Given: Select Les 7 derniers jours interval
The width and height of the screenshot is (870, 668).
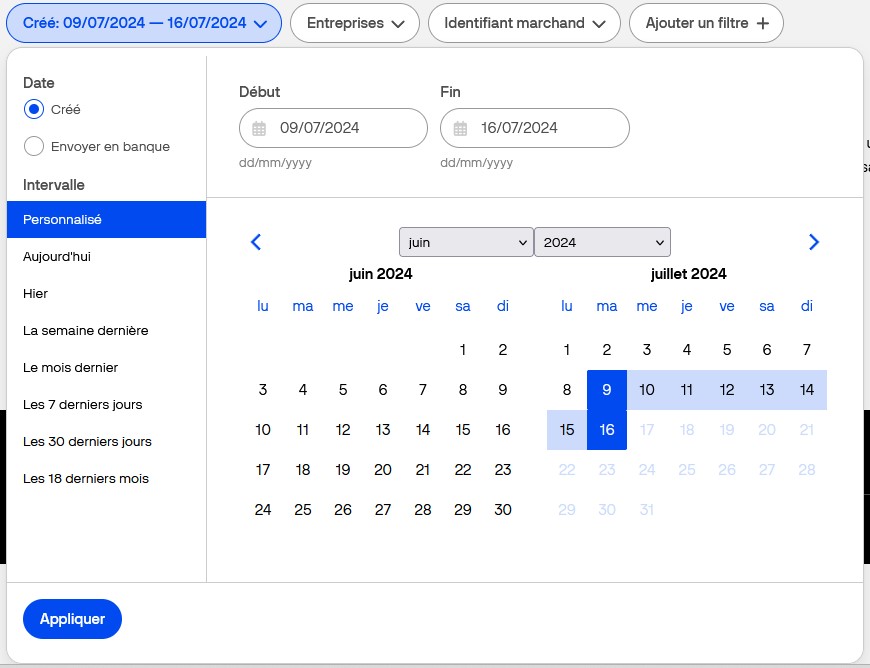Looking at the screenshot, I should 82,405.
